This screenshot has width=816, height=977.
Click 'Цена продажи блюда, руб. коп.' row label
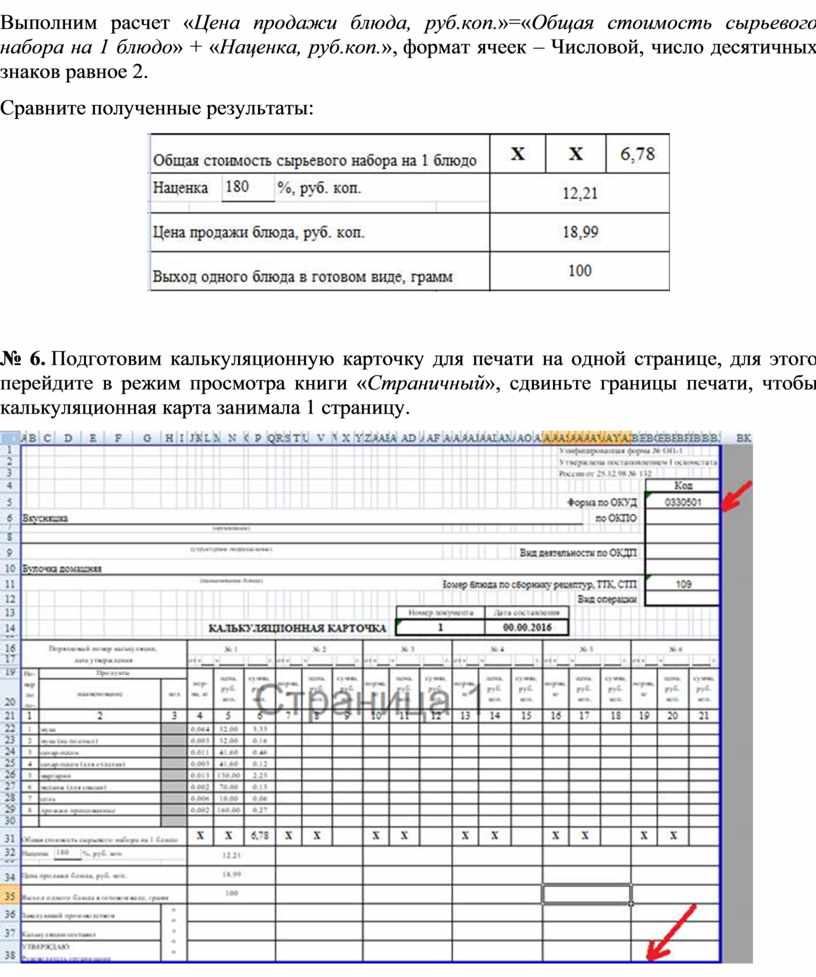(x=259, y=232)
